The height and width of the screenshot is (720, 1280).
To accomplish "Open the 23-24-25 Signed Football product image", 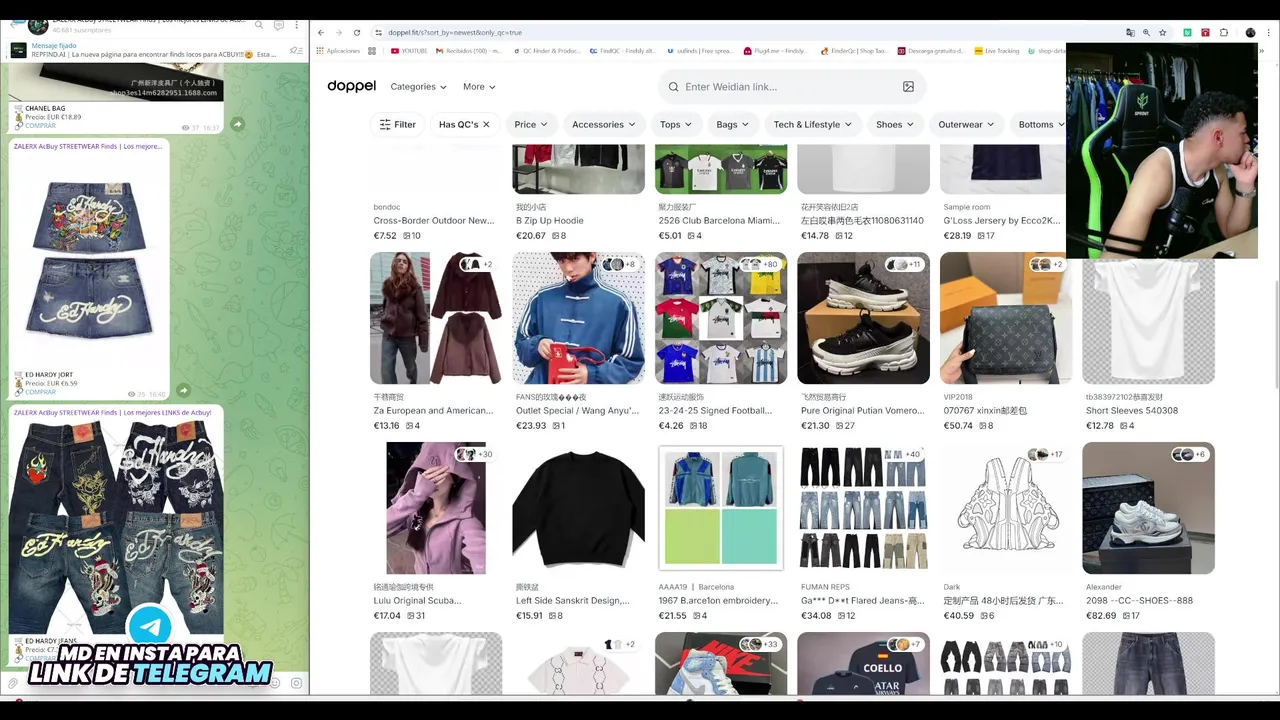I will [x=721, y=318].
